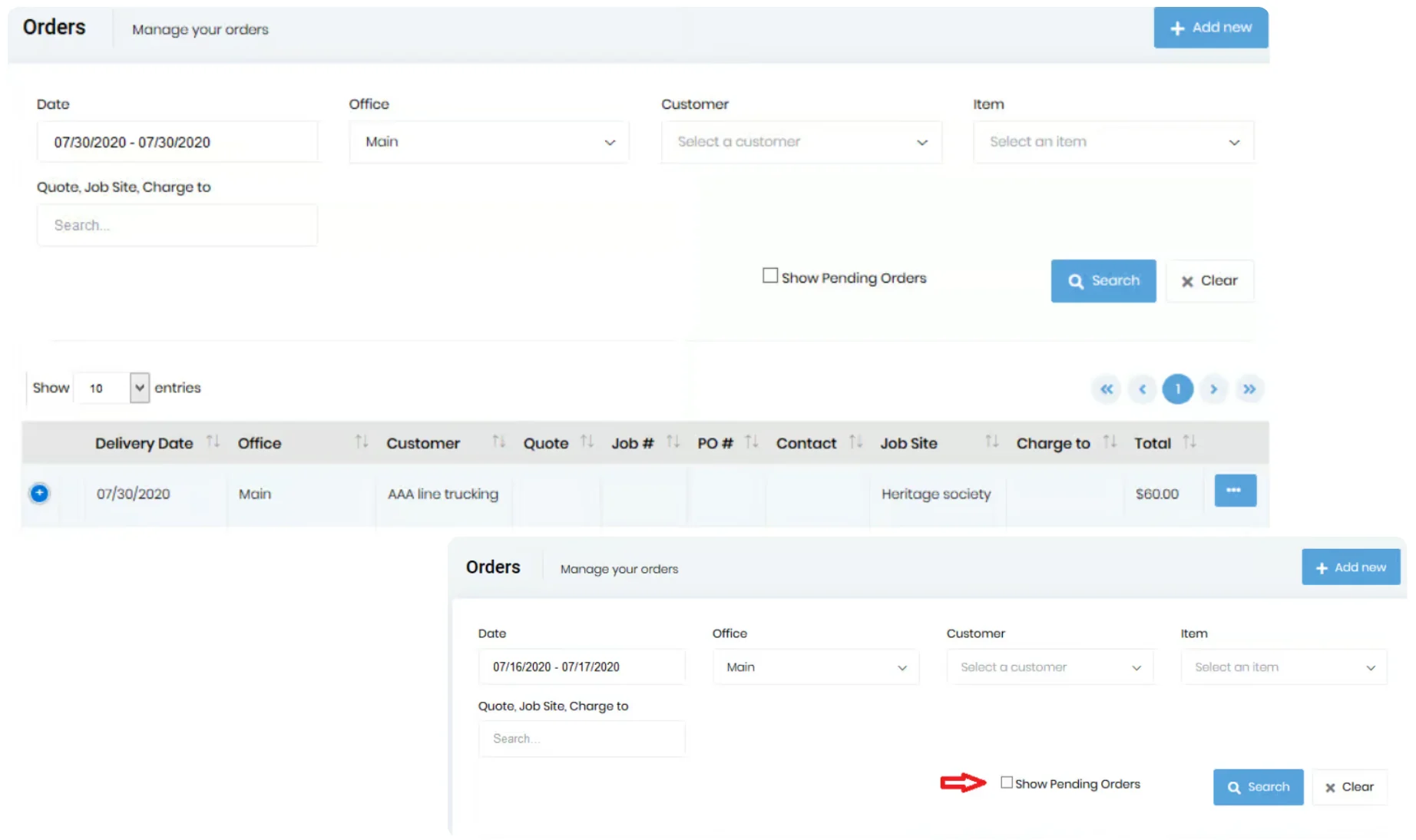Viewport: 1416px width, 840px height.
Task: Click the Add new order button
Action: point(1211,28)
